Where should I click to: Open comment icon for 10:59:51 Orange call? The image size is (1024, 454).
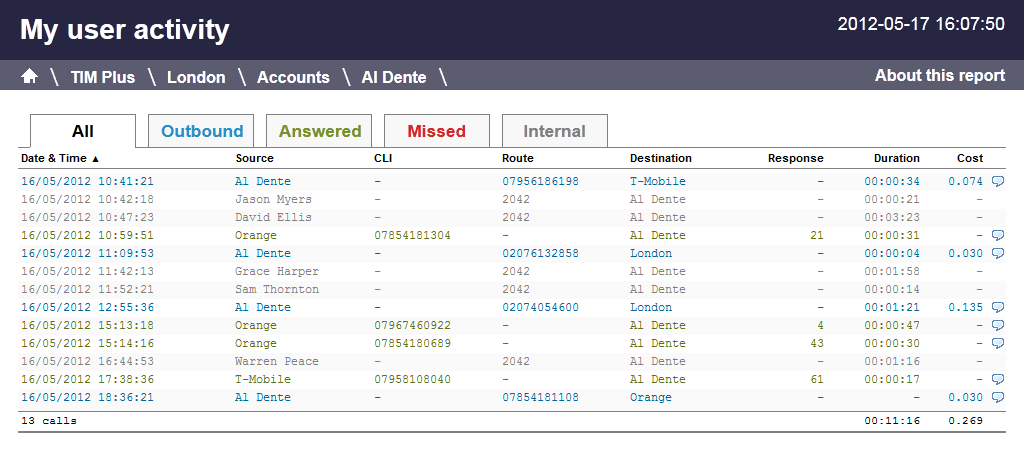997,235
